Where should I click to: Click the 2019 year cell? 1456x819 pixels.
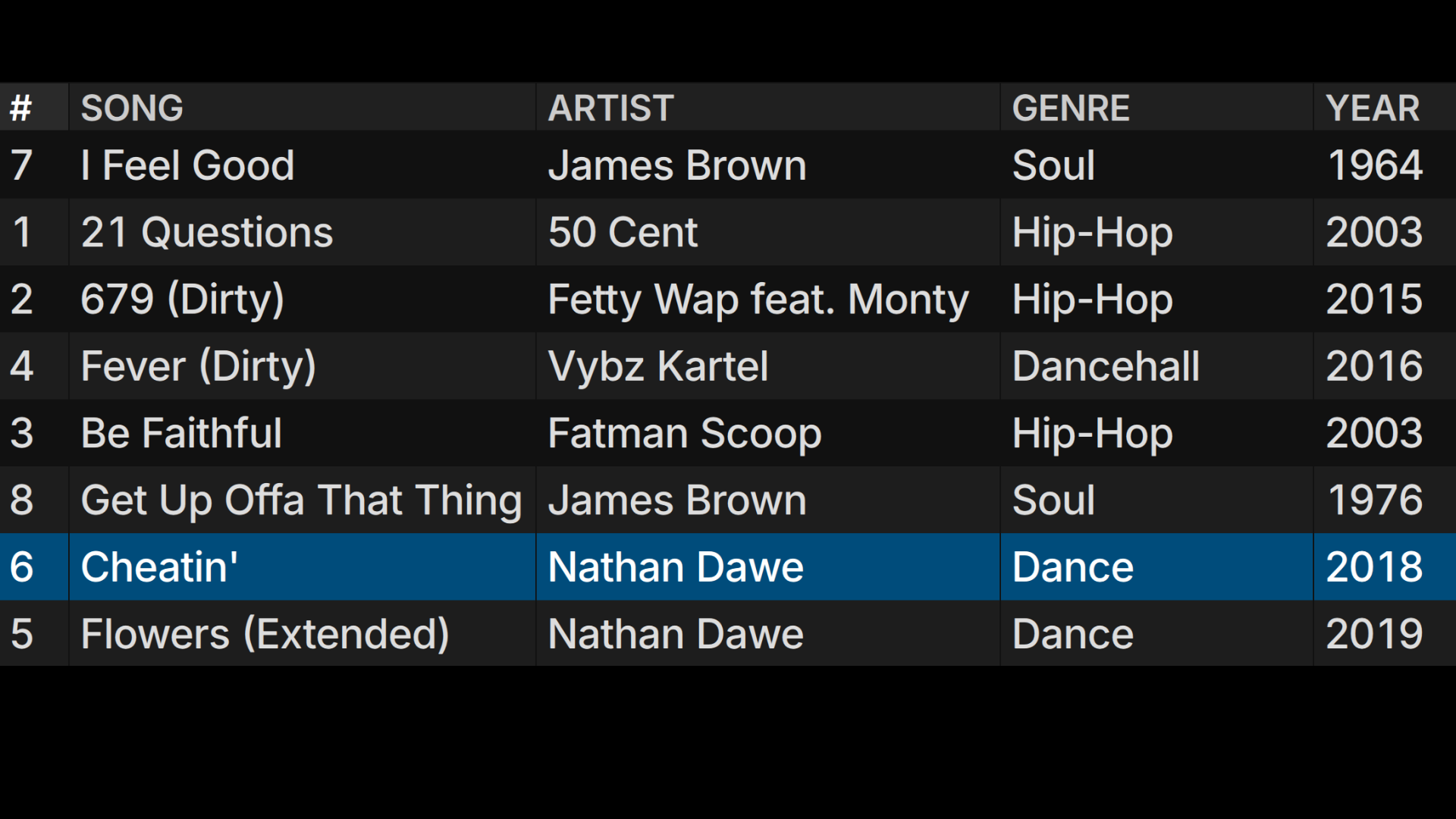(x=1374, y=634)
